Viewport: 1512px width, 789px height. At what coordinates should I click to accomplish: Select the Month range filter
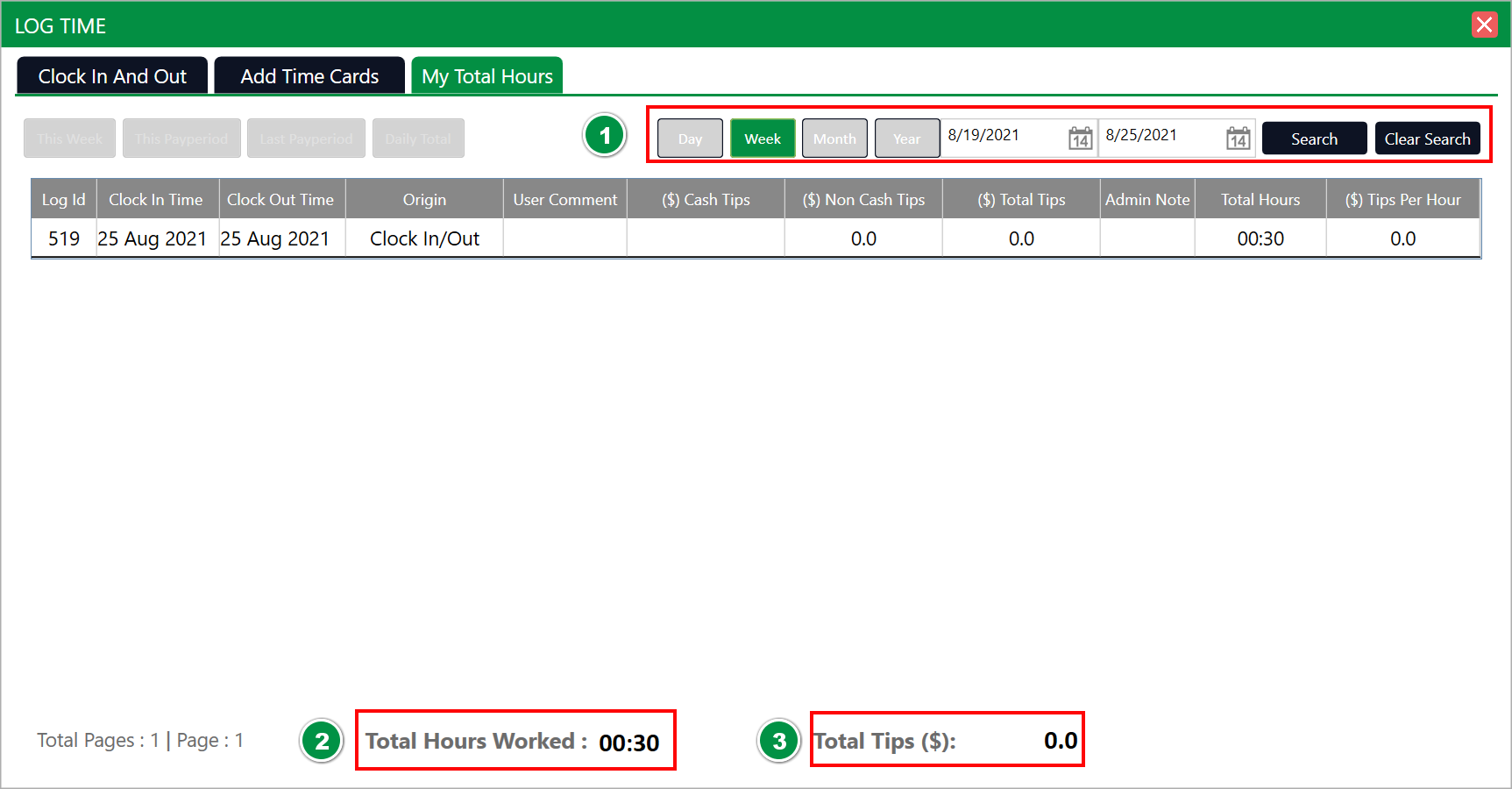pos(834,139)
